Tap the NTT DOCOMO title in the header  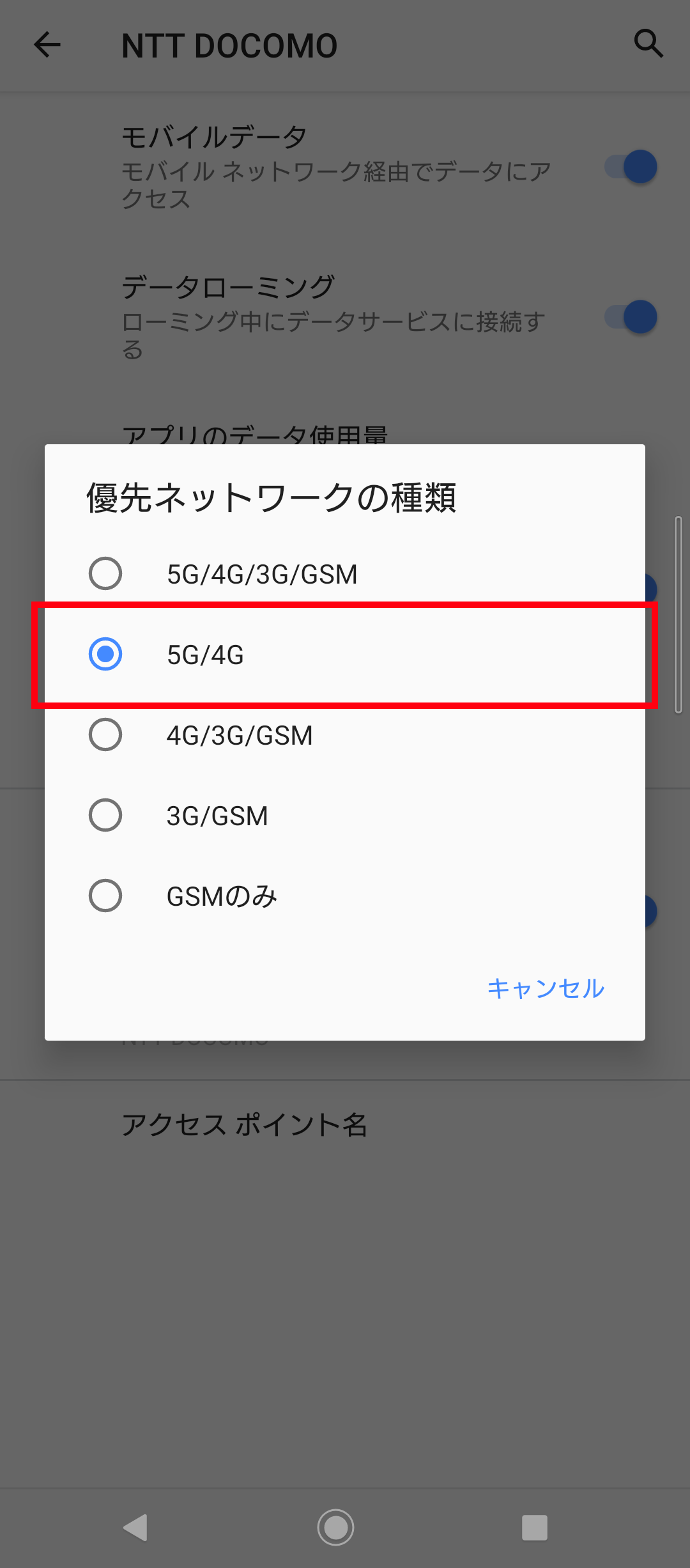click(229, 45)
